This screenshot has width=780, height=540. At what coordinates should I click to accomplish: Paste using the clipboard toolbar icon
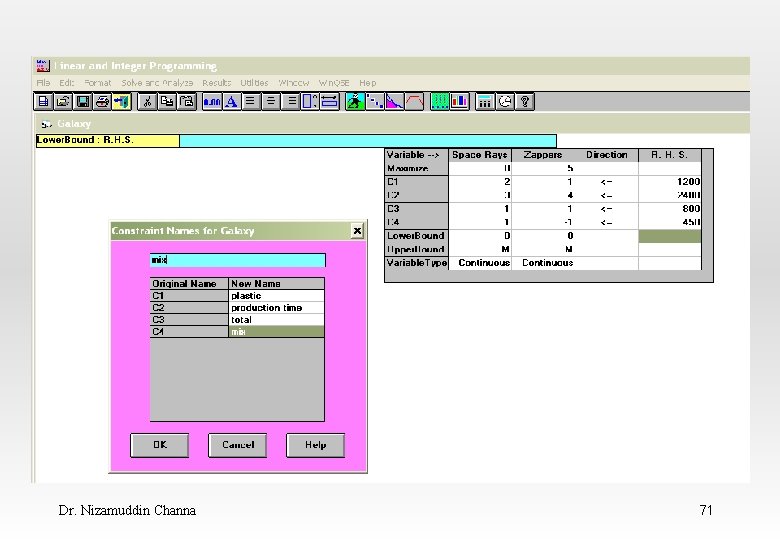tap(187, 101)
